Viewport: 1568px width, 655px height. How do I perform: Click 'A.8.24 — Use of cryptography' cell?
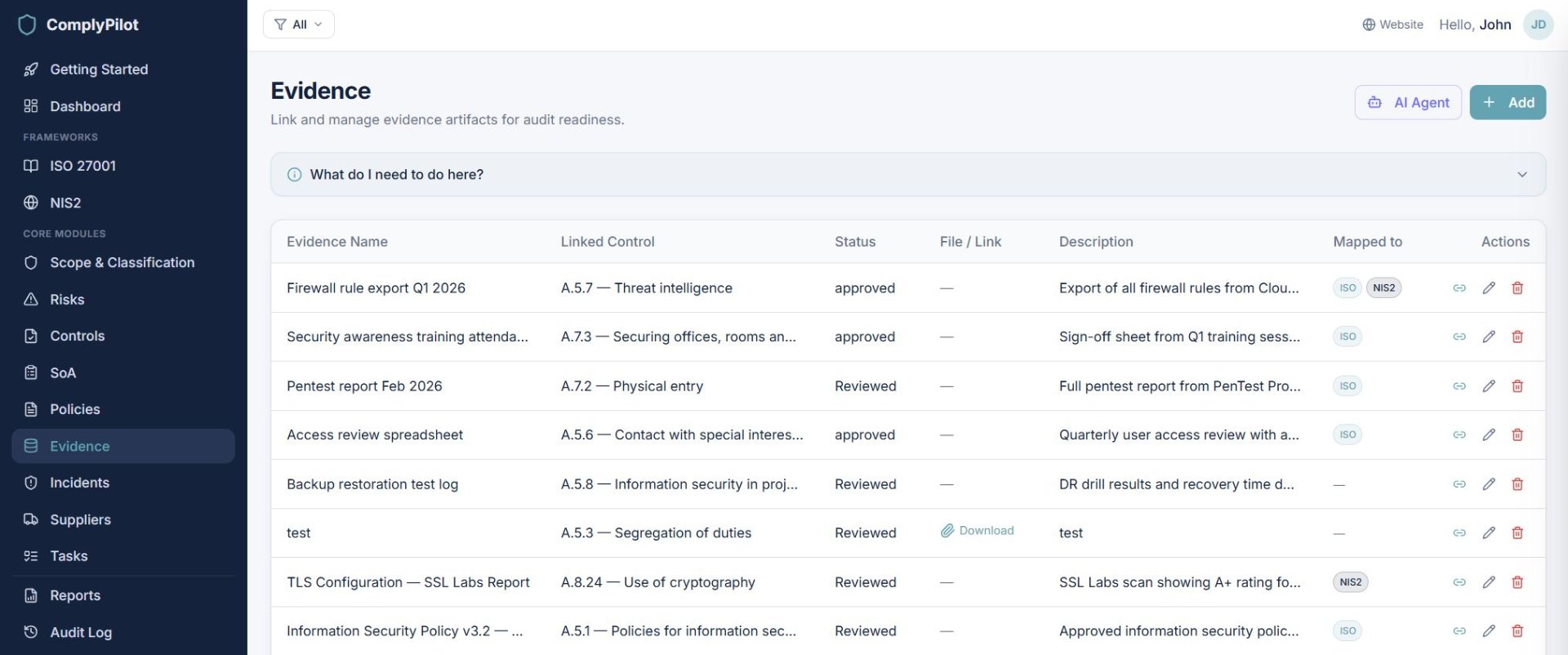[x=658, y=582]
